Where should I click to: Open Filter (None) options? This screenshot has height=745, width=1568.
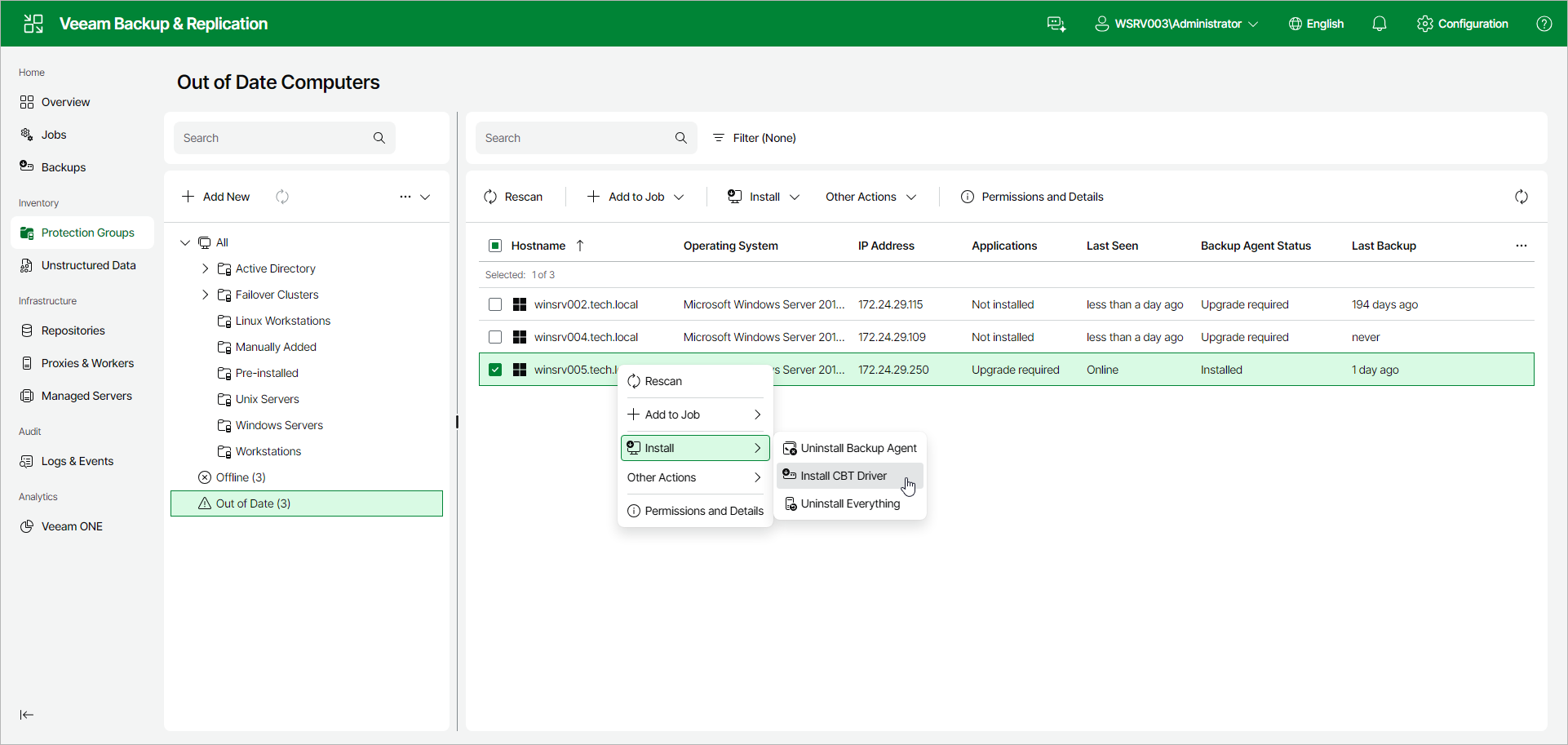(755, 138)
